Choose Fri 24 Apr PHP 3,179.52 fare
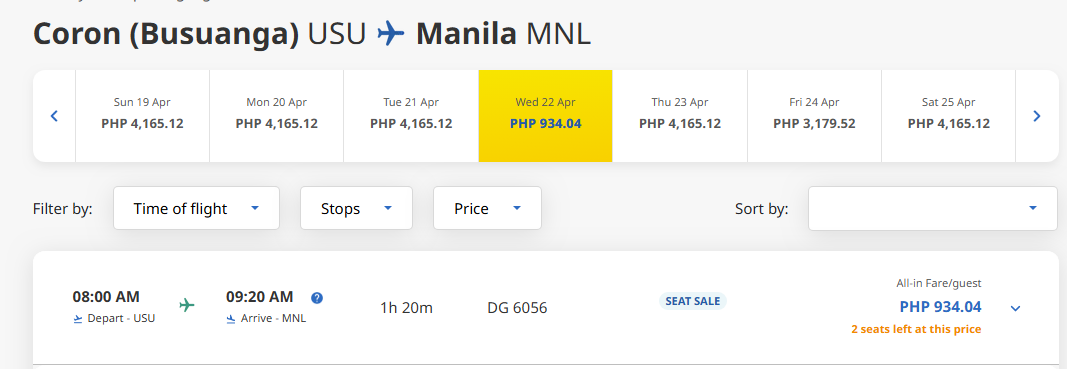1067x369 pixels. pyautogui.click(x=815, y=116)
